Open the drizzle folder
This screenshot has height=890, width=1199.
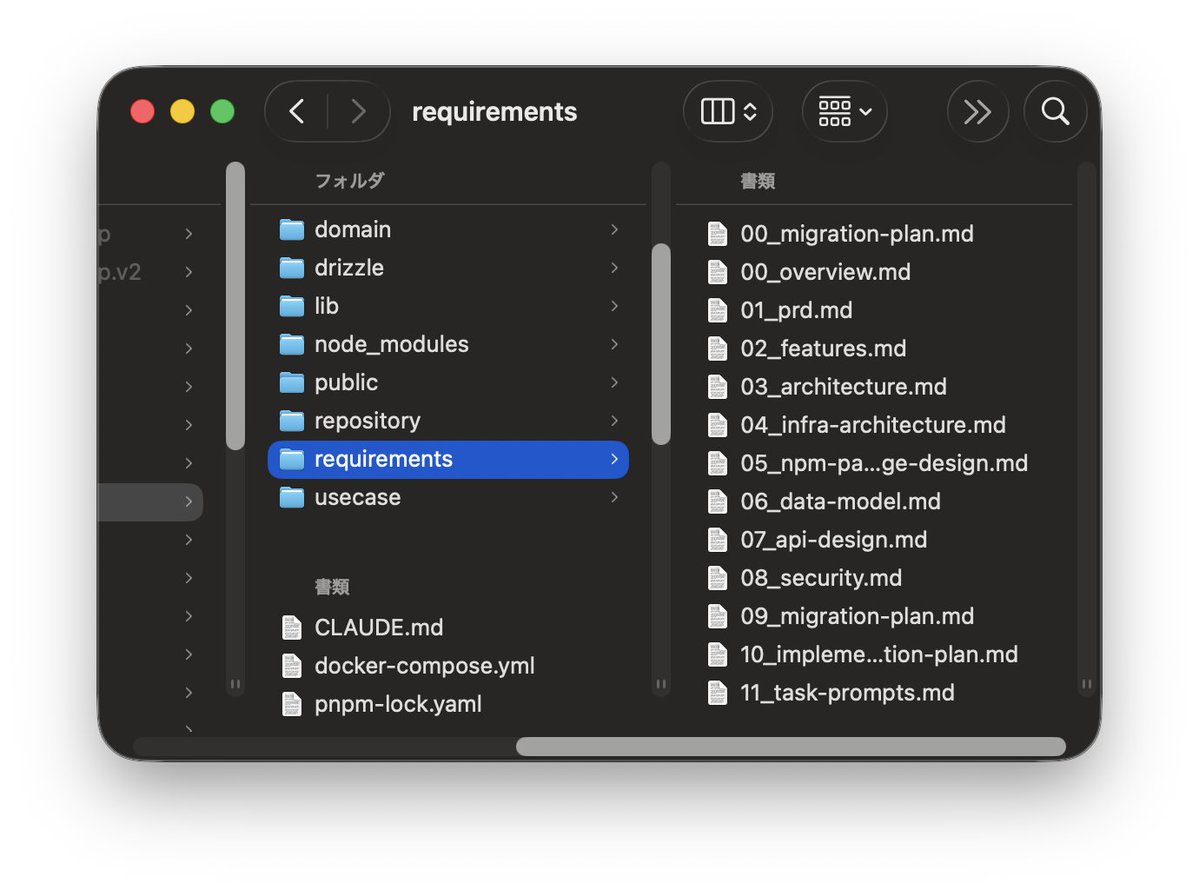tap(448, 268)
